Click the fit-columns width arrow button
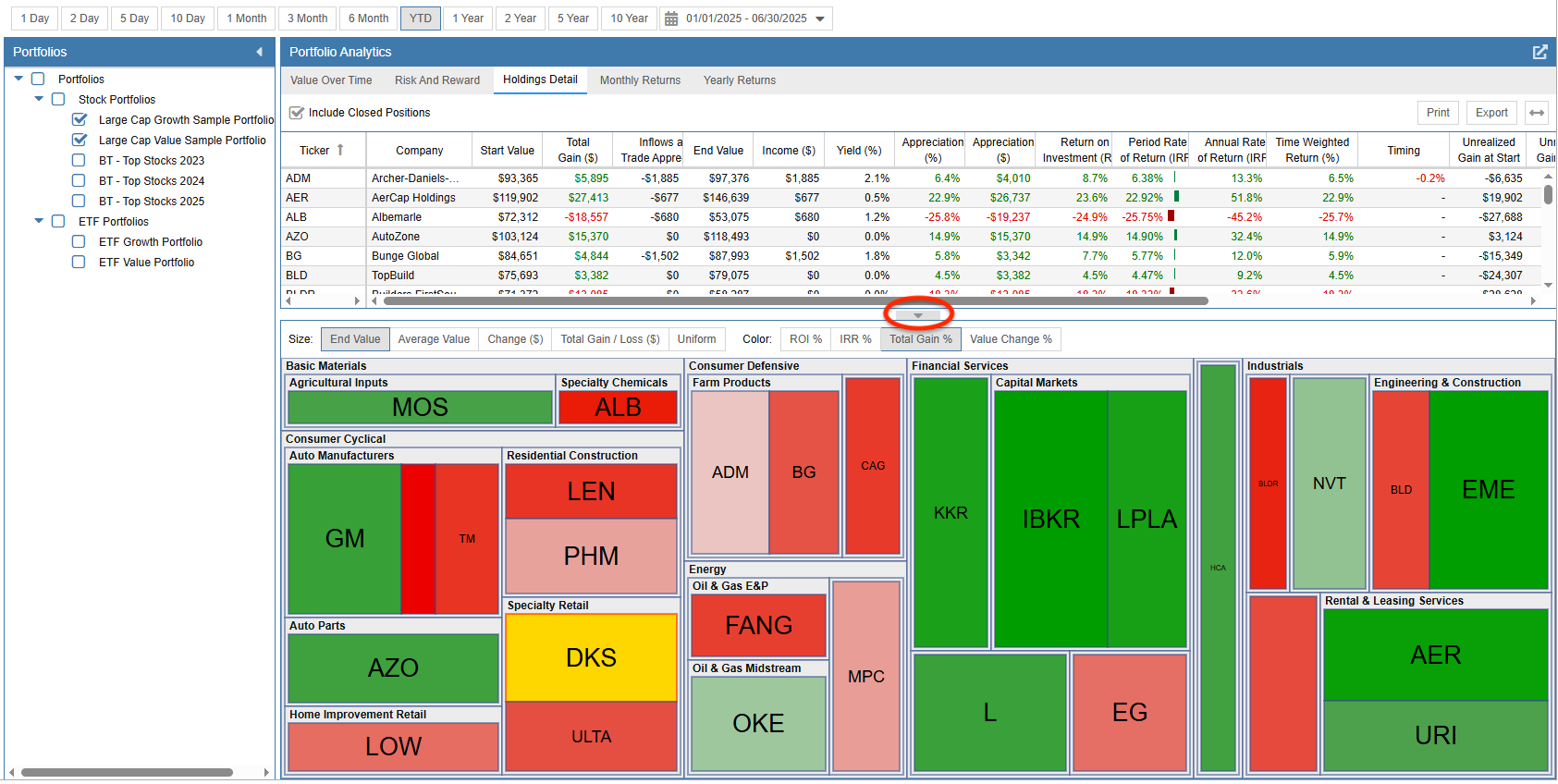Viewport: 1558px width, 784px height. (x=1537, y=113)
